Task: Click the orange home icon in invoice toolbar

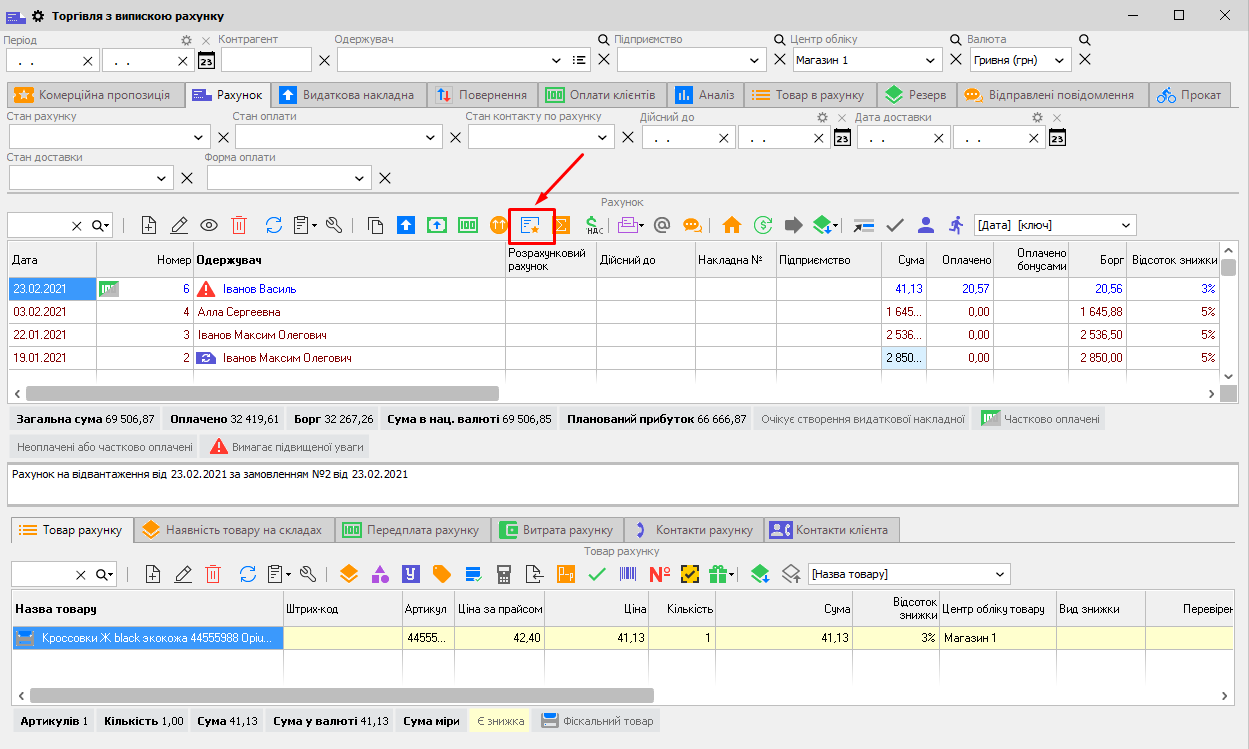Action: pos(732,225)
